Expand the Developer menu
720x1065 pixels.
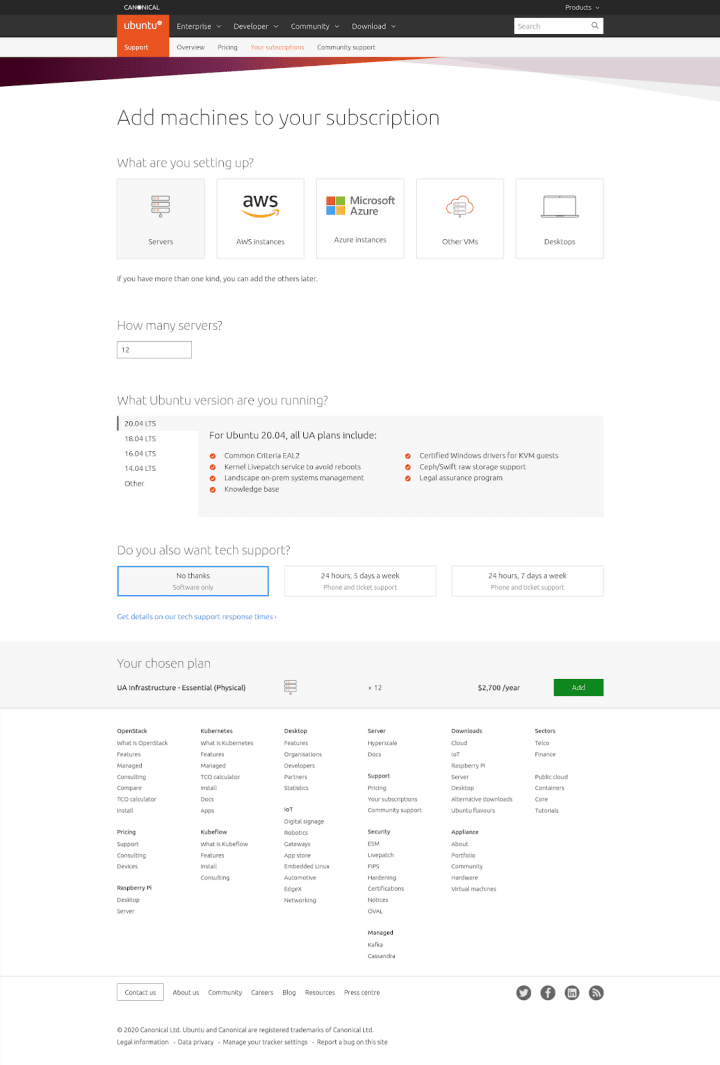[255, 26]
